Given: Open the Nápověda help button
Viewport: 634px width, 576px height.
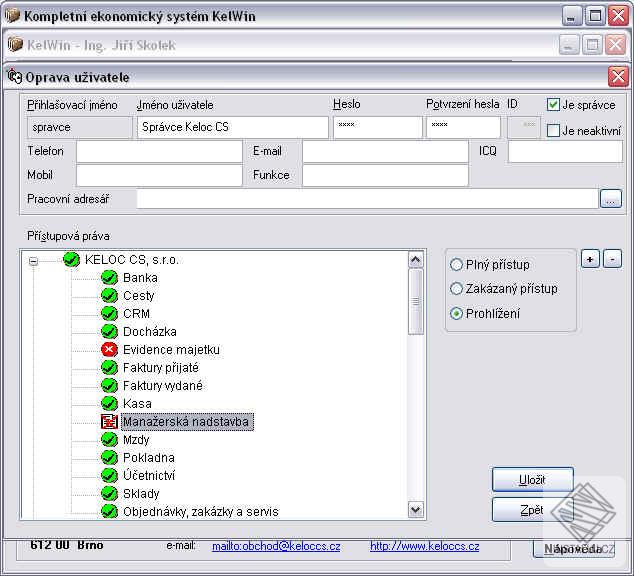Looking at the screenshot, I should 573,549.
